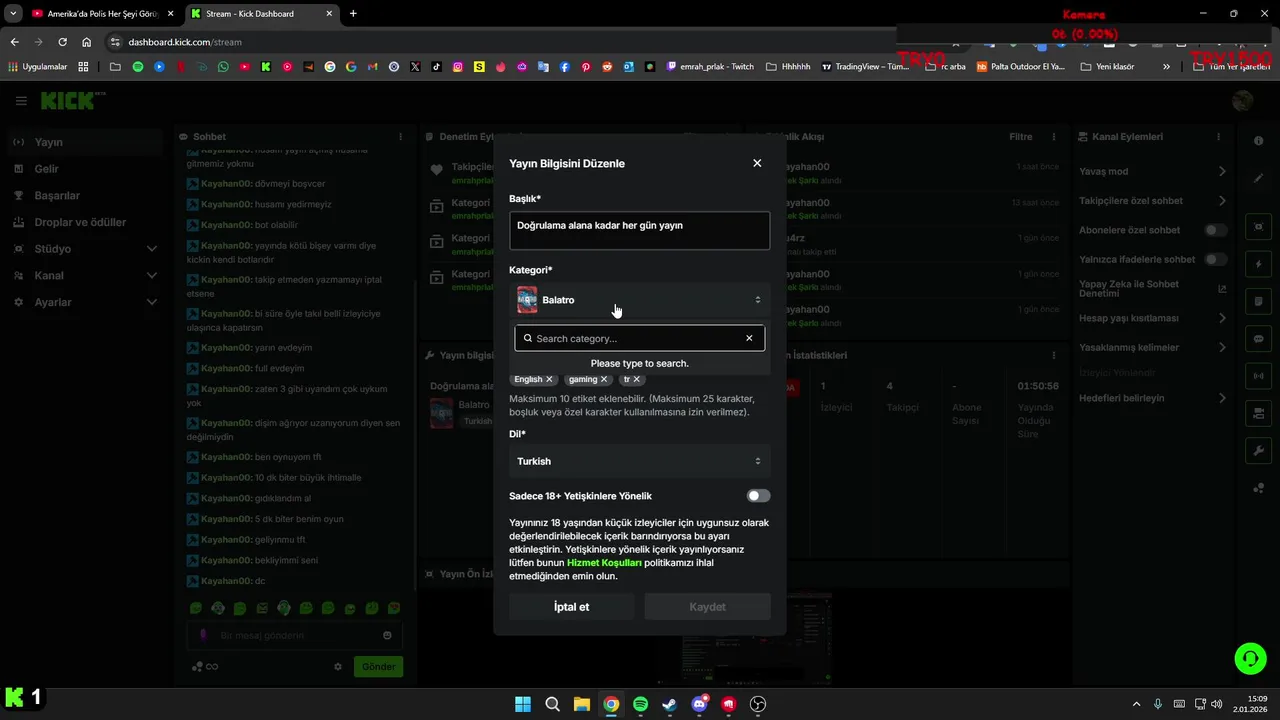
Task: Remove the gaming tag
Action: (x=604, y=379)
